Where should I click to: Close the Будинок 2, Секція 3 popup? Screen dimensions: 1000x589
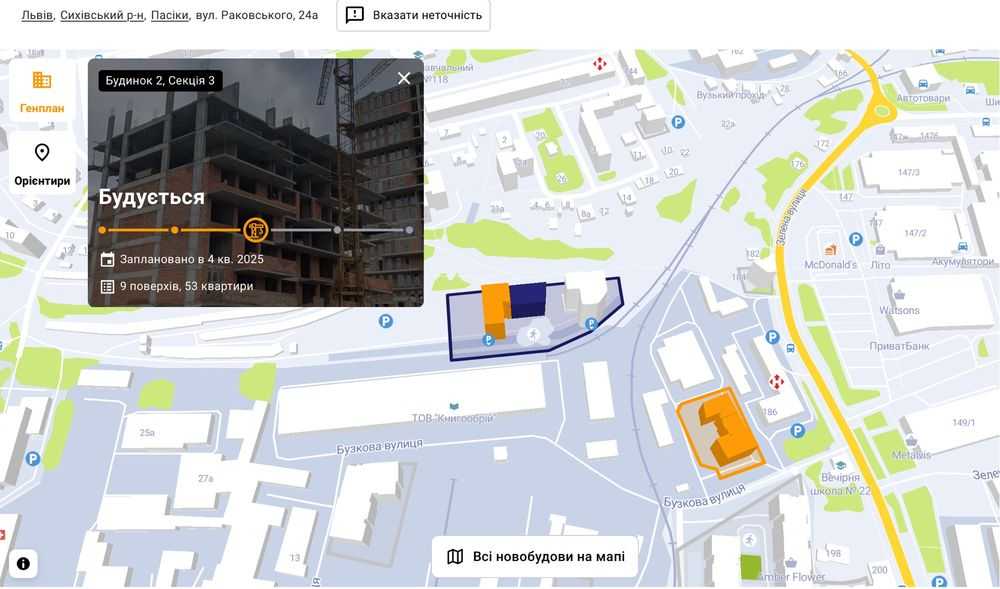pyautogui.click(x=404, y=78)
